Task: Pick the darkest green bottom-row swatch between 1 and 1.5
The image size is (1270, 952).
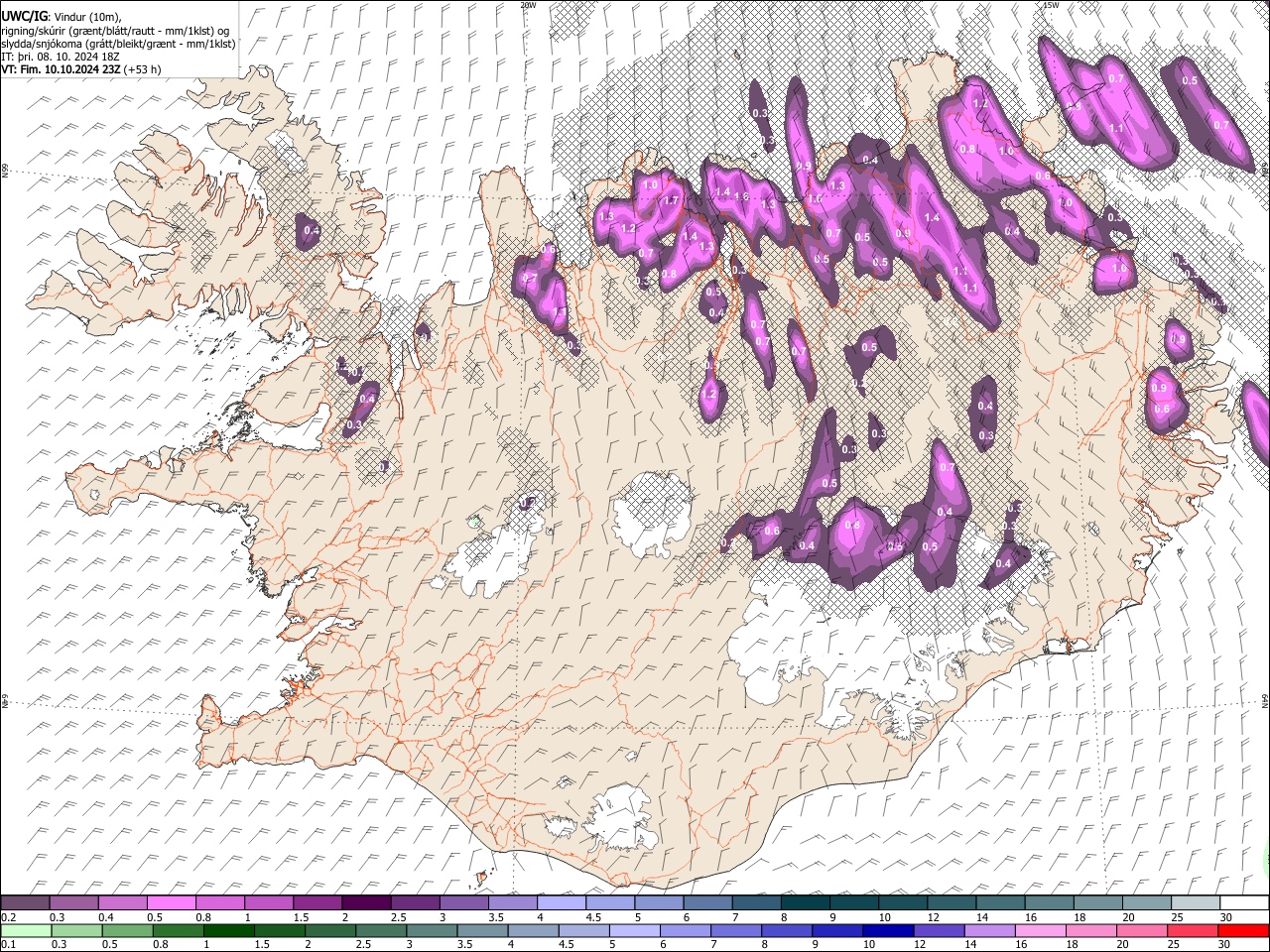Action: click(x=230, y=930)
